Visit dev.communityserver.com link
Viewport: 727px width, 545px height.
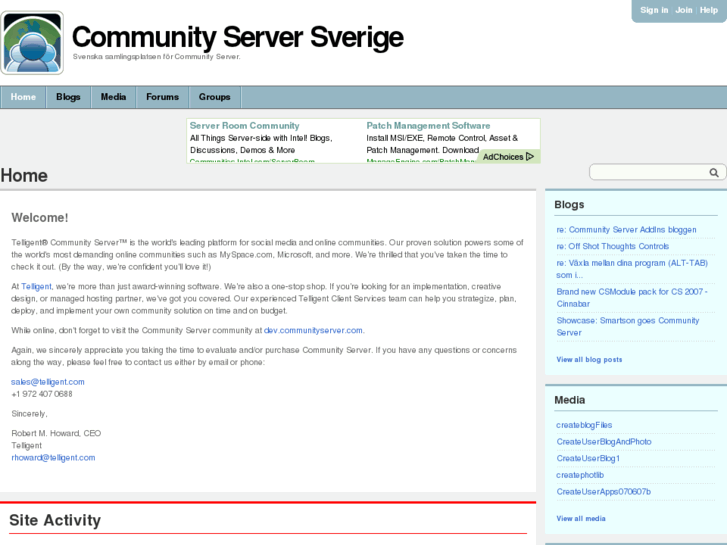(x=313, y=330)
